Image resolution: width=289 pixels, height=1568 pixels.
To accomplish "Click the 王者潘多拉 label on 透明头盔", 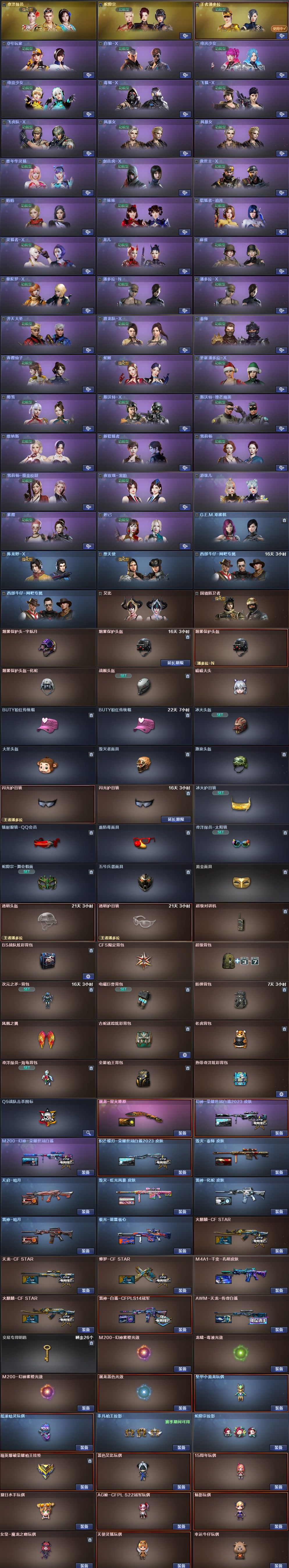I will 13,937.
